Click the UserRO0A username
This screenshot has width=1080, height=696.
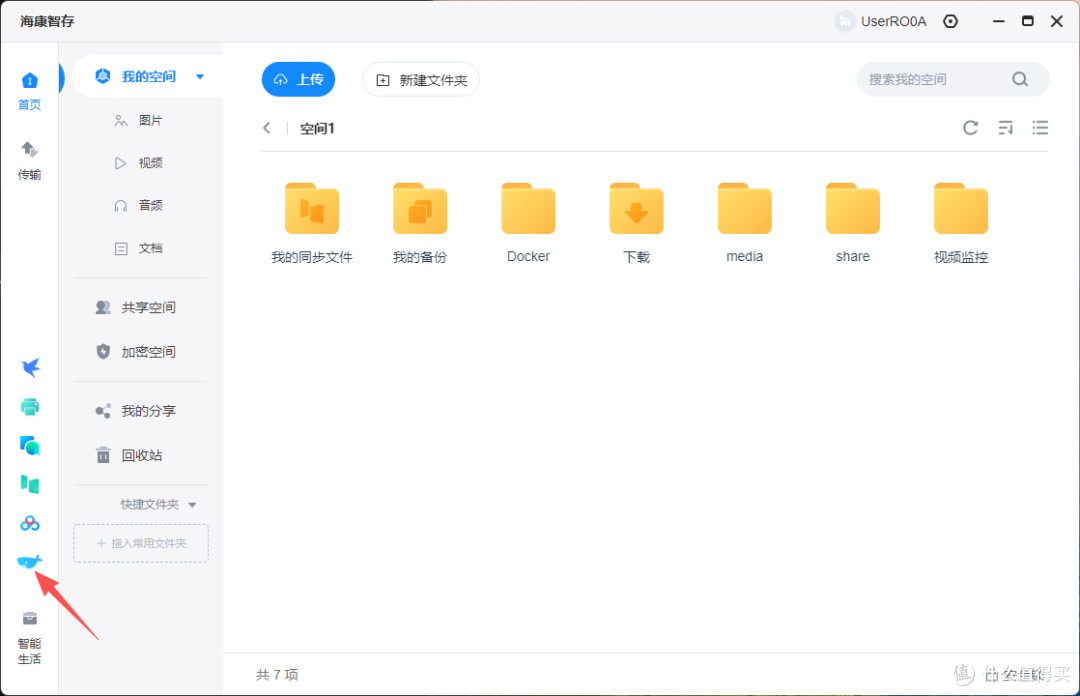pos(893,21)
